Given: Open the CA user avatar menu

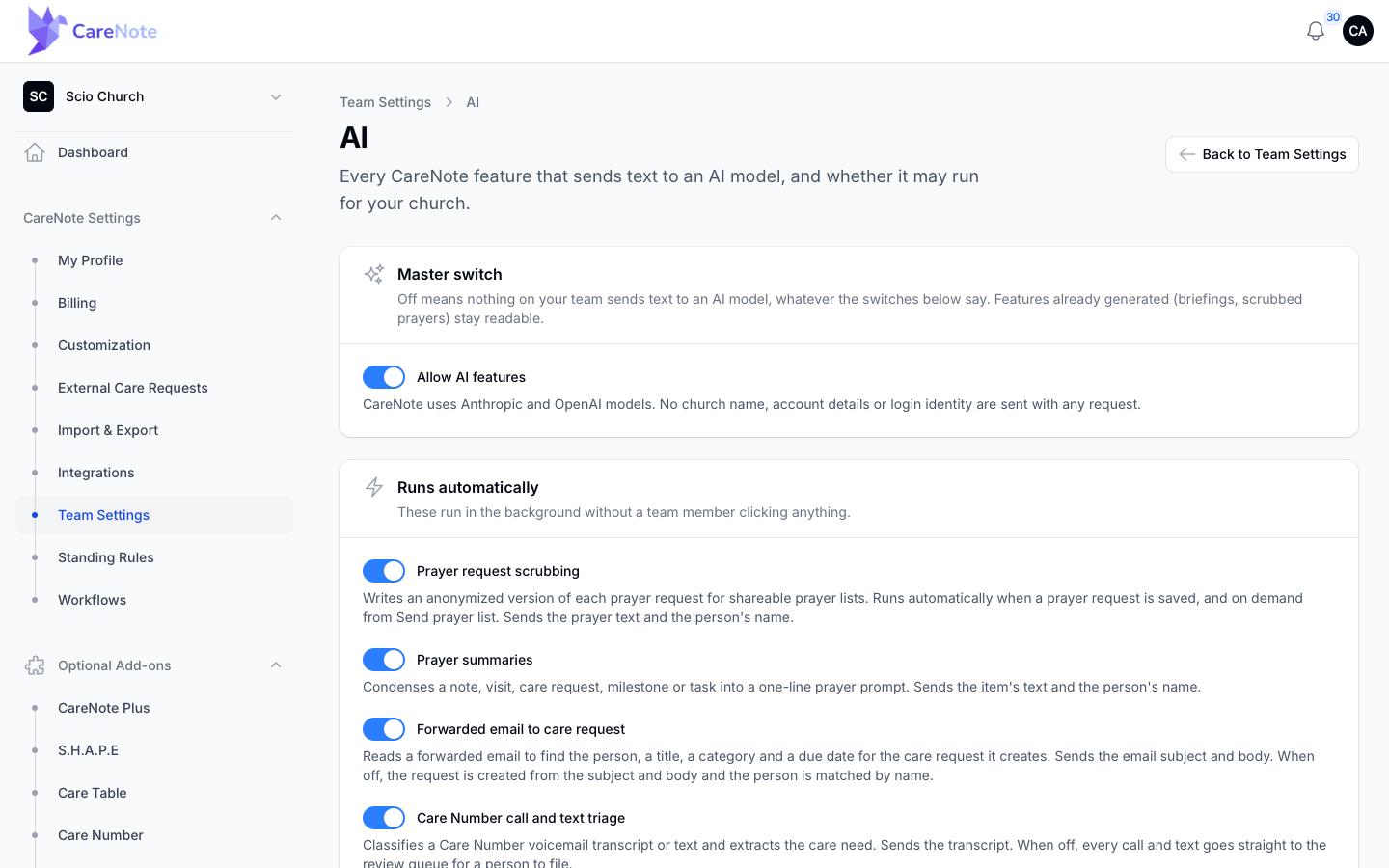Looking at the screenshot, I should point(1358,31).
